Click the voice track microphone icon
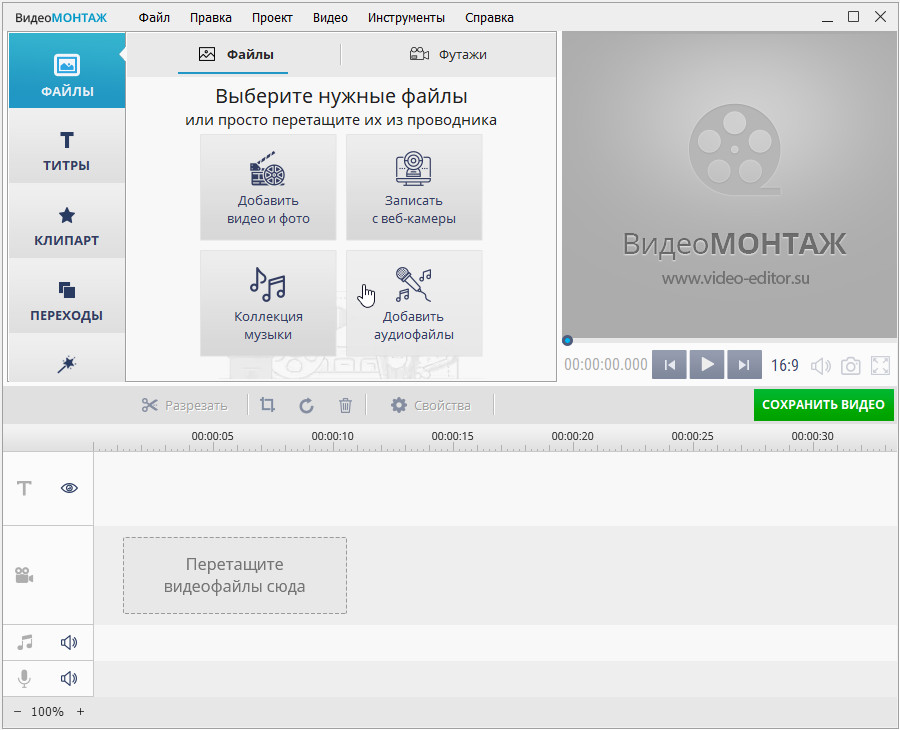The height and width of the screenshot is (730, 900). coord(24,678)
